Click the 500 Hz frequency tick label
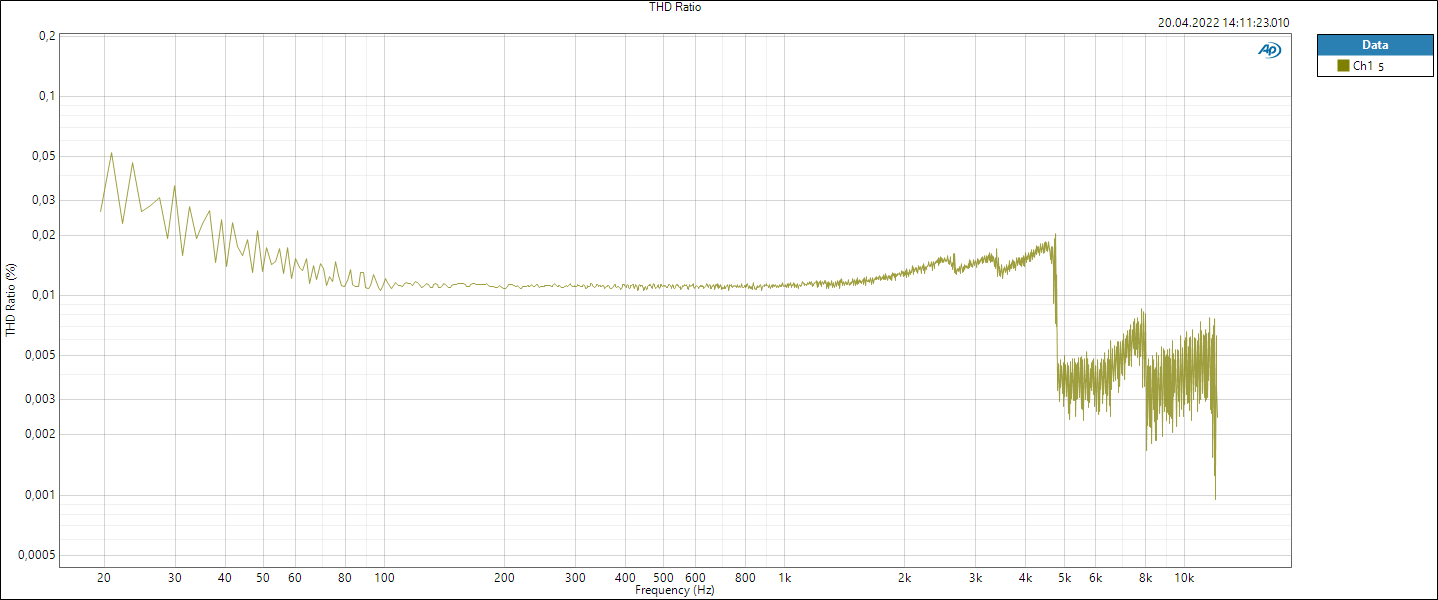Screen dimensions: 1438x600 click(x=664, y=578)
